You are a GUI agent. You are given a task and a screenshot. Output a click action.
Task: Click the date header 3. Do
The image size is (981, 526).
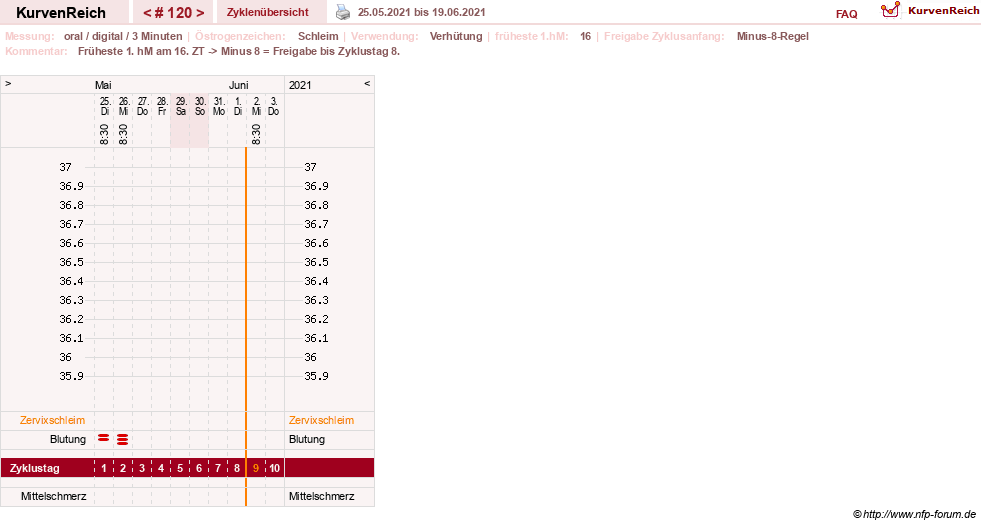coord(273,106)
